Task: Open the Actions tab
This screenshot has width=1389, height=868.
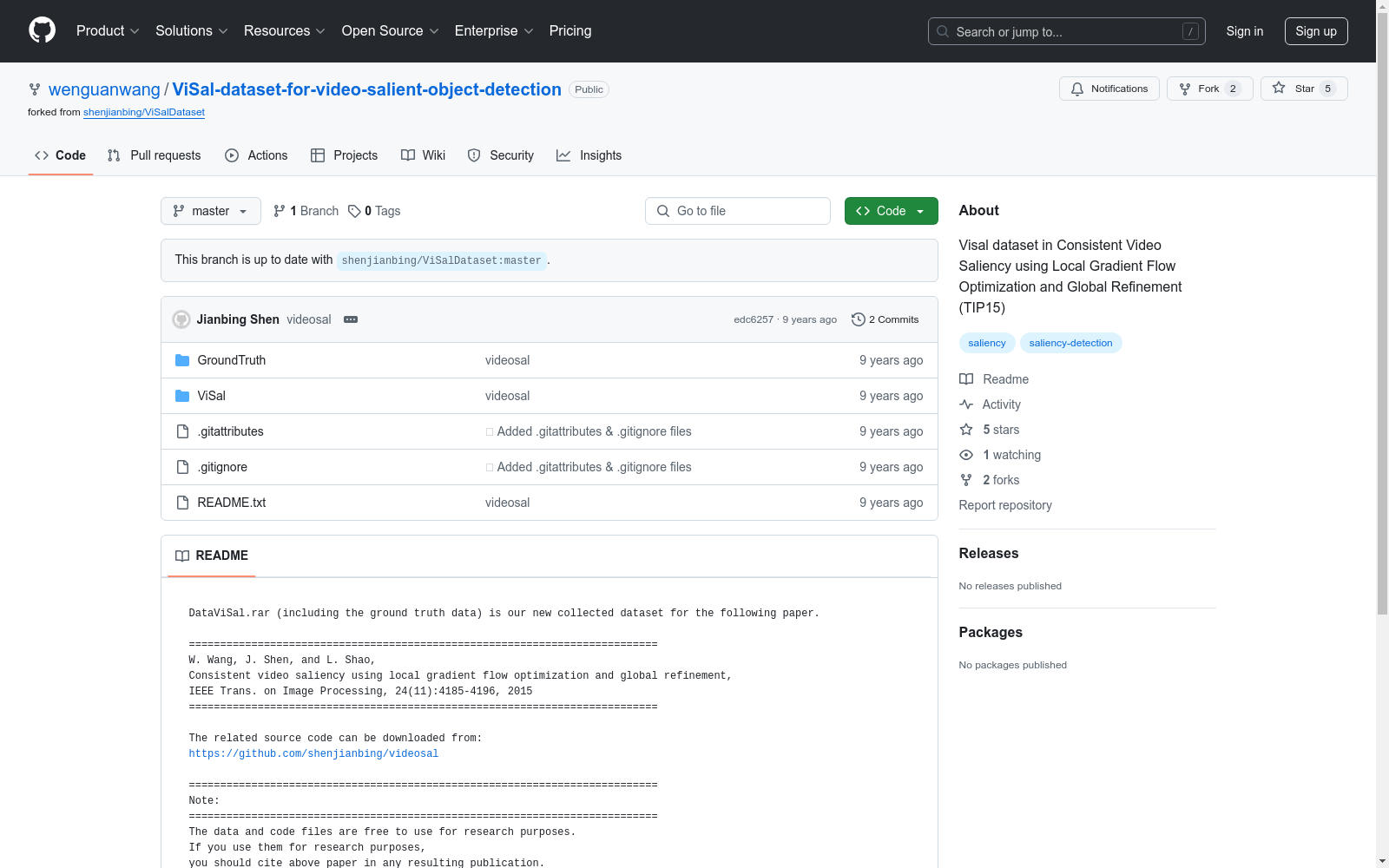Action: (x=256, y=155)
